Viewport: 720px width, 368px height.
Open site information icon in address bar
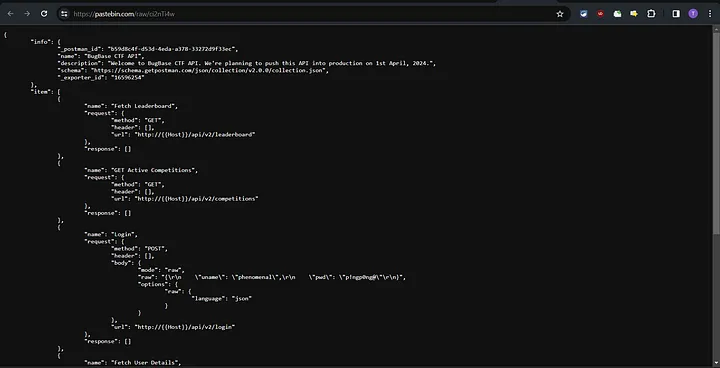tap(64, 14)
